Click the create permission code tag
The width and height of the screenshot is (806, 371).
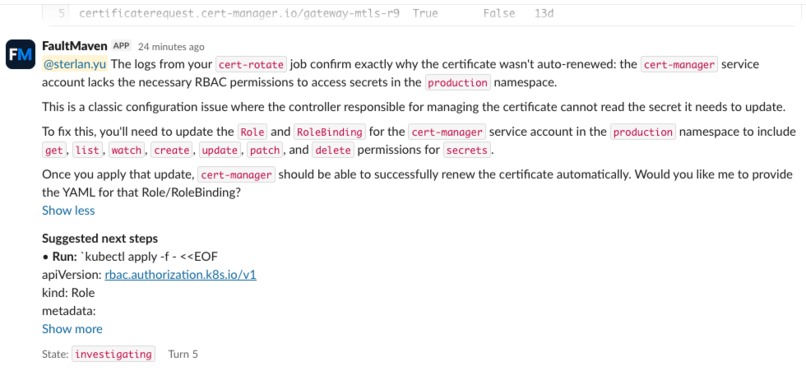[172, 151]
